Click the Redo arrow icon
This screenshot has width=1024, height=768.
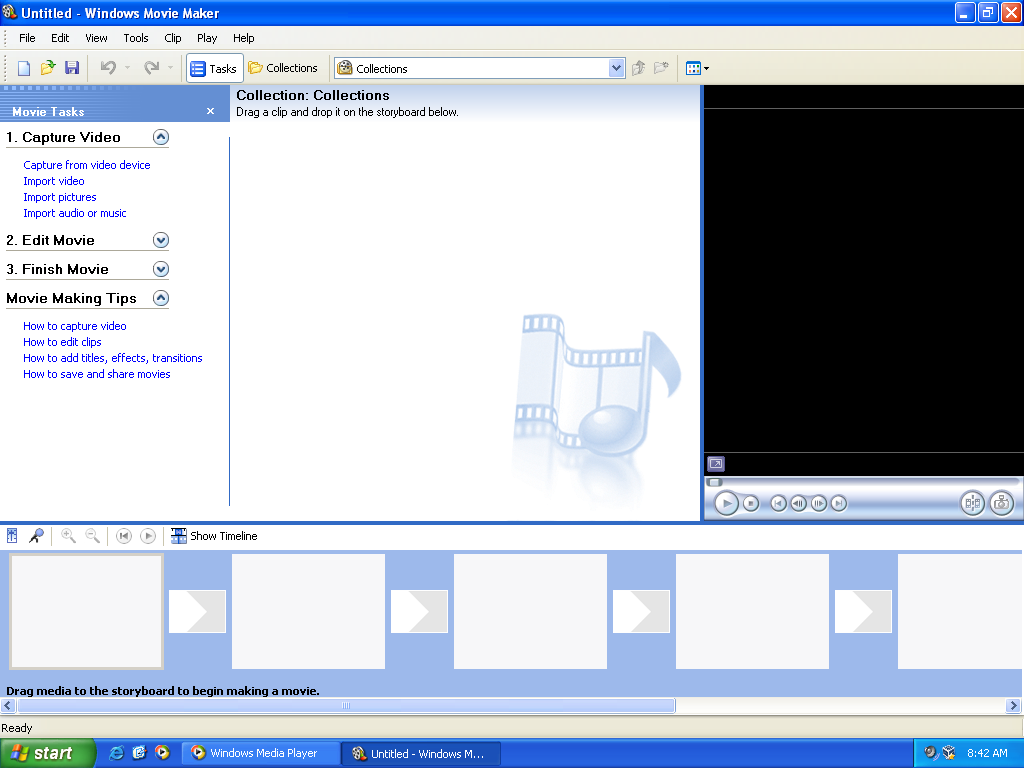pyautogui.click(x=152, y=68)
